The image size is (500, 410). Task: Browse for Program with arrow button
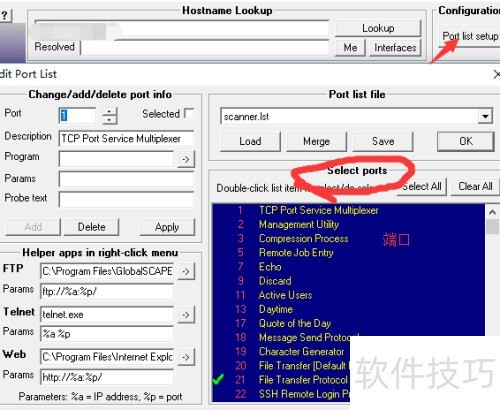[x=186, y=159]
